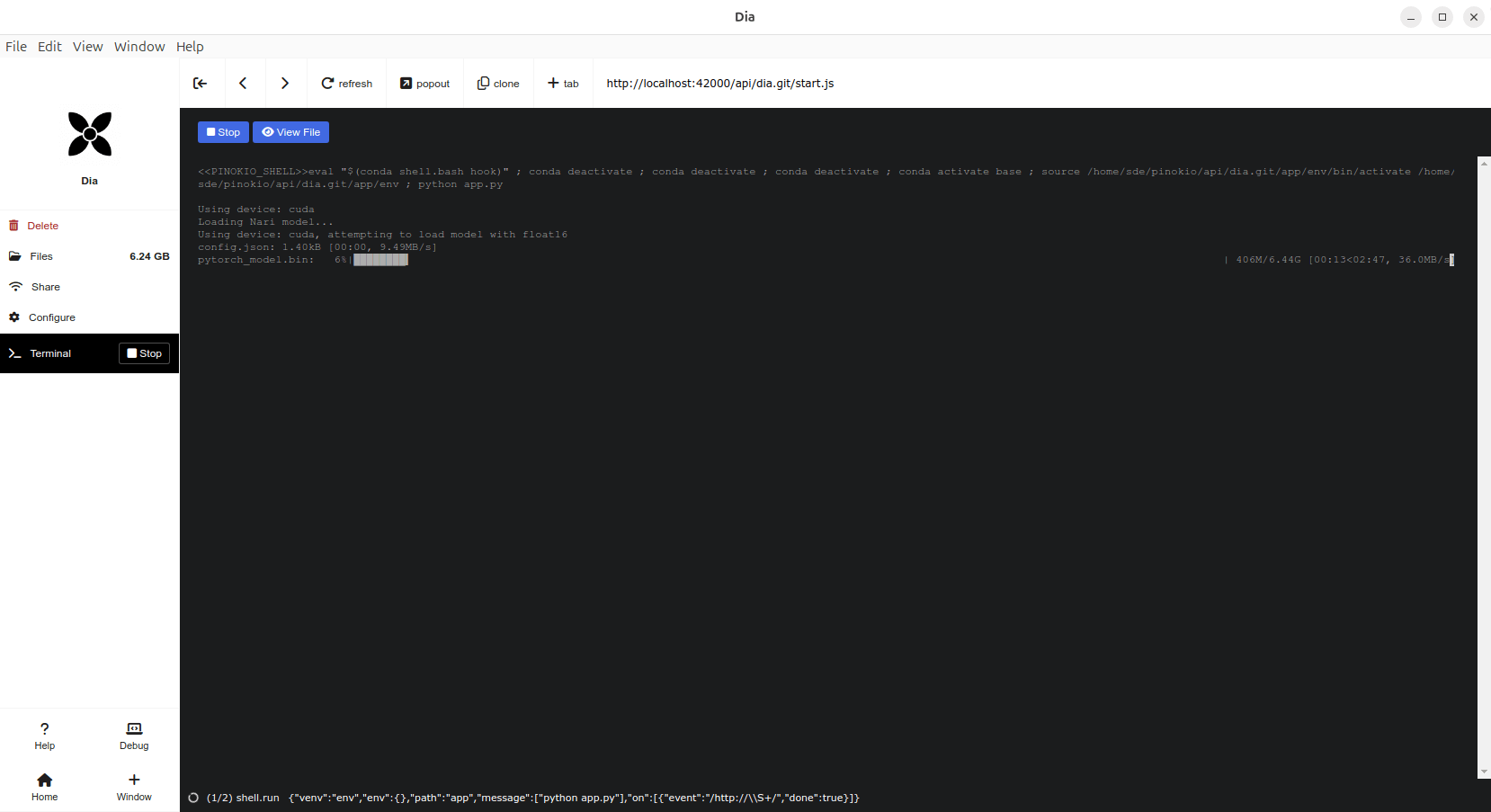Stop the running process with the Stop button

[x=223, y=132]
